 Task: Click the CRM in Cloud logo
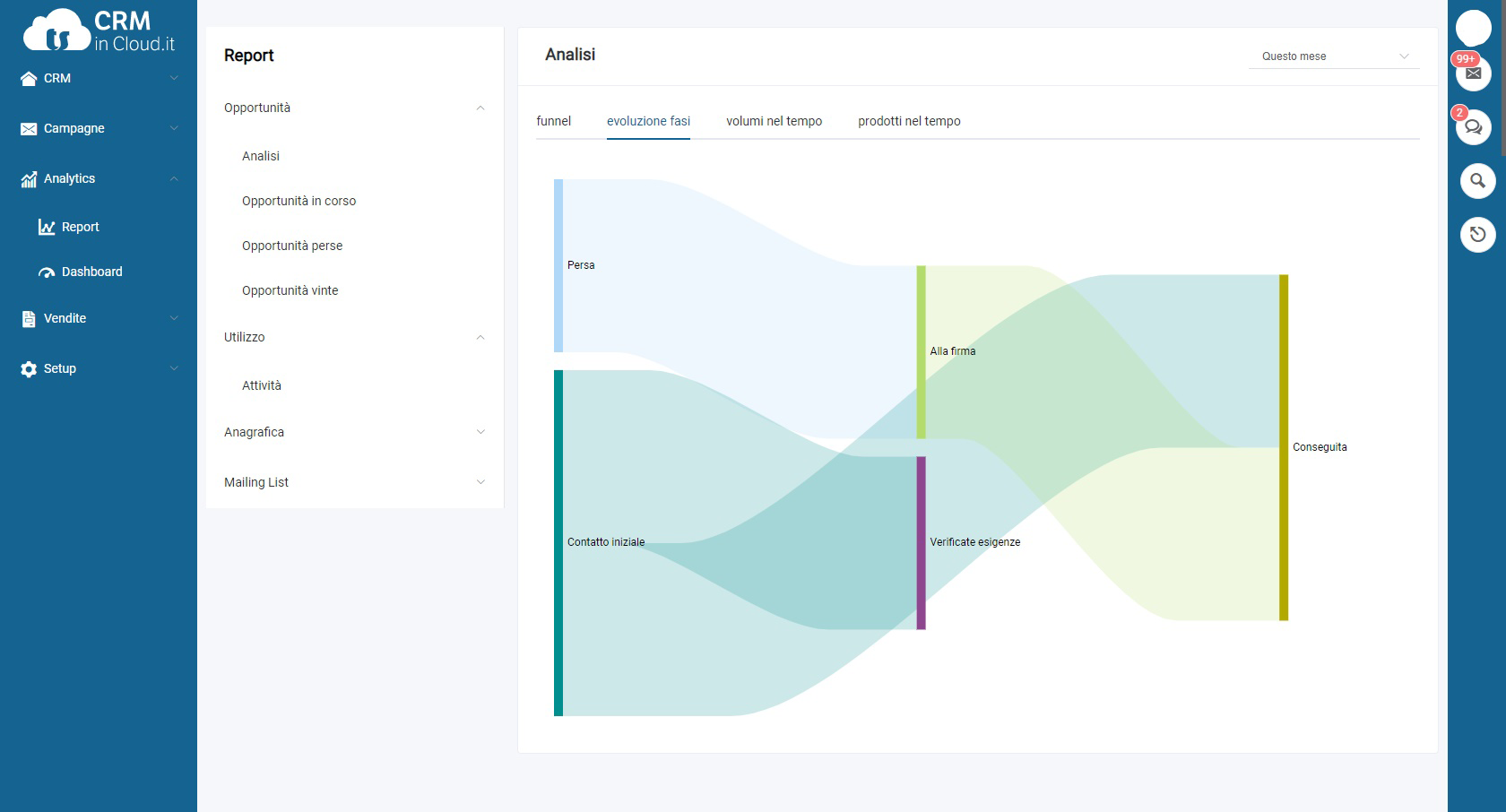point(99,31)
